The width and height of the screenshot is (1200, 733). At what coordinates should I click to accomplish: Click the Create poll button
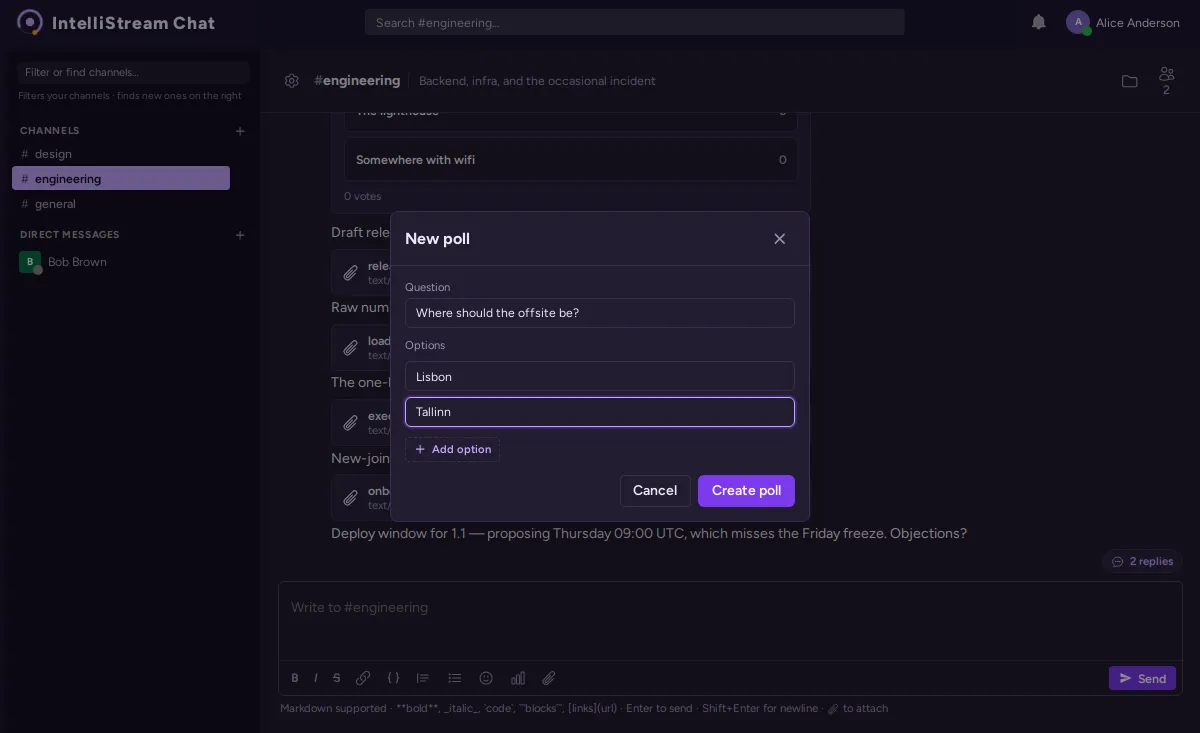tap(746, 491)
